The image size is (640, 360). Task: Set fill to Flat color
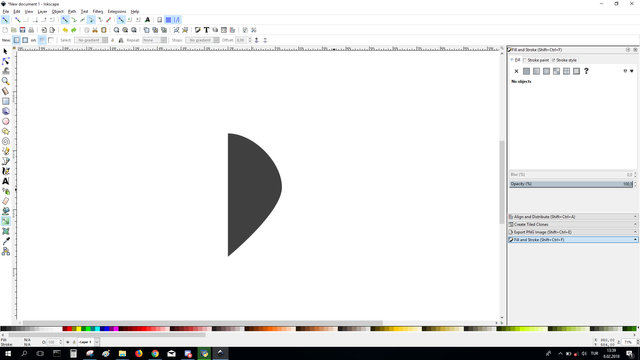tap(527, 71)
